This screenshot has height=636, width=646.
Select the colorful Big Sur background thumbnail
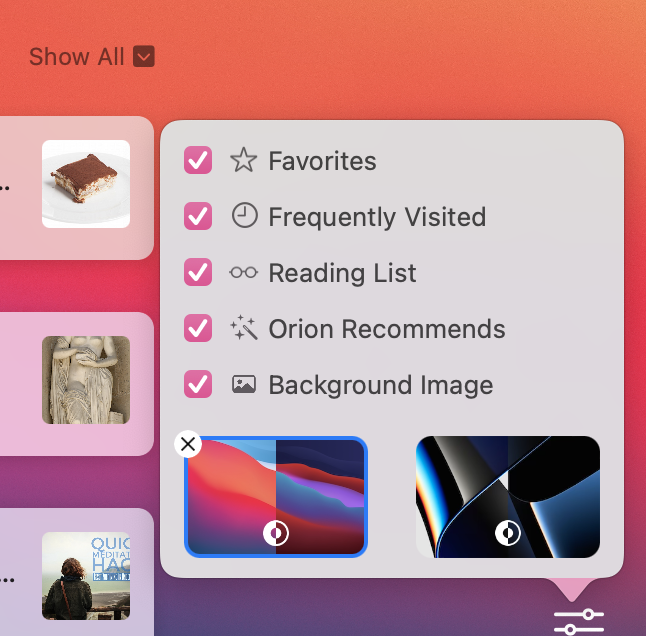pyautogui.click(x=276, y=497)
